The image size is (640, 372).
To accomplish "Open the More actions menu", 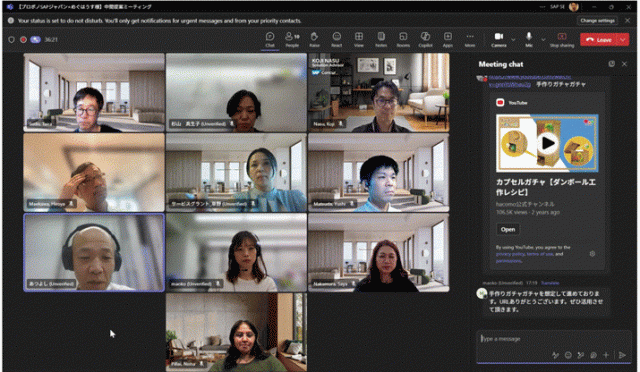I will click(x=470, y=40).
